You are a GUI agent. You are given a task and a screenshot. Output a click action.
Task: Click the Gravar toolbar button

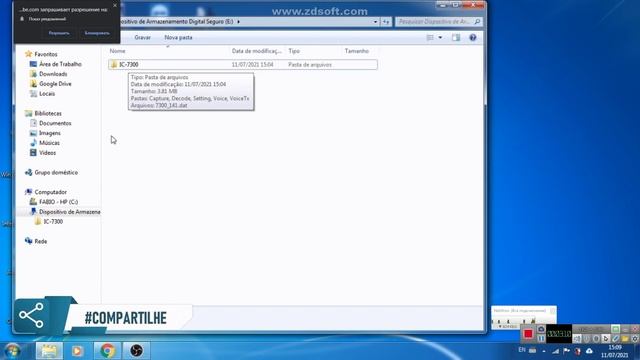(142, 37)
